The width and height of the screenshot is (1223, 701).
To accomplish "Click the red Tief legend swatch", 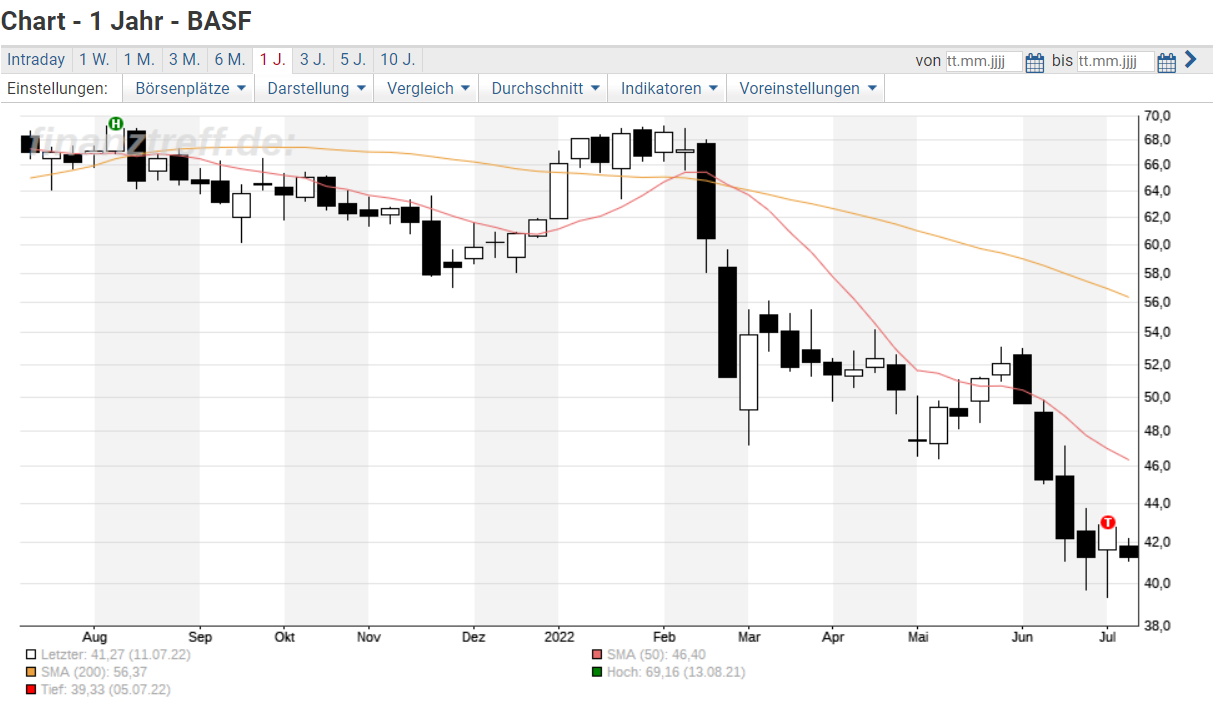I will tap(32, 691).
